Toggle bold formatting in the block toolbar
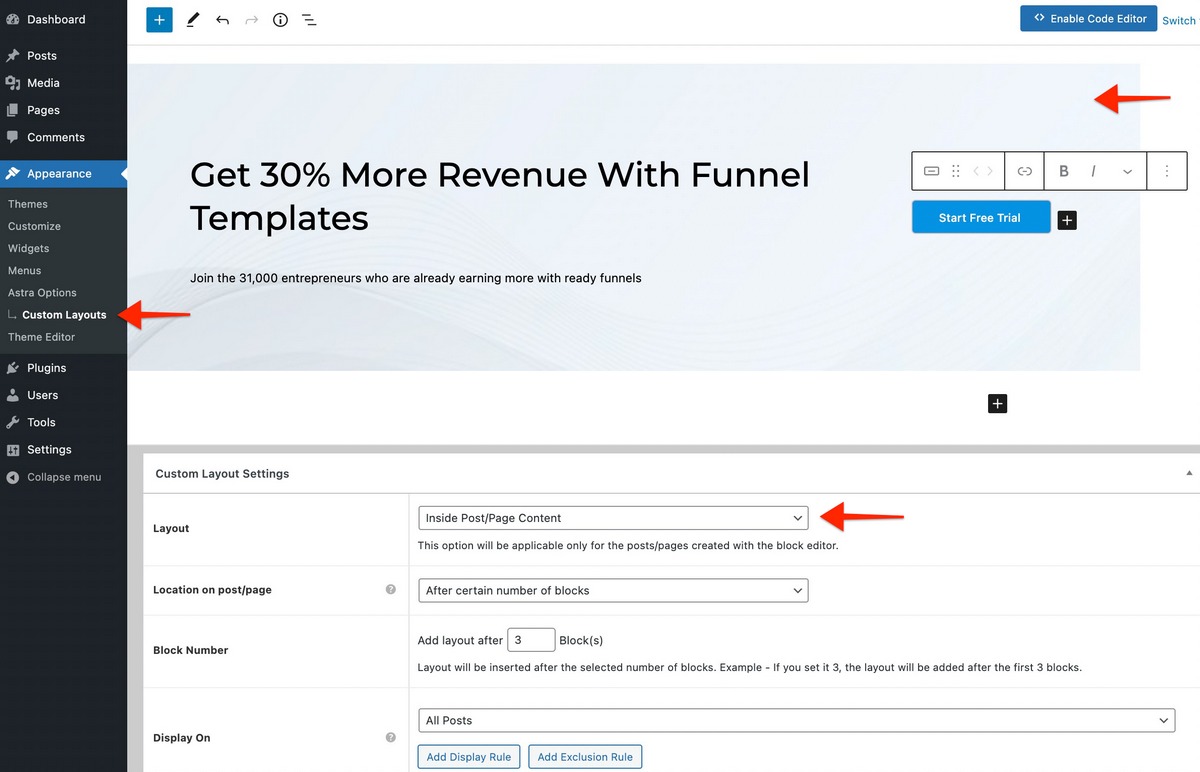 pos(1063,171)
